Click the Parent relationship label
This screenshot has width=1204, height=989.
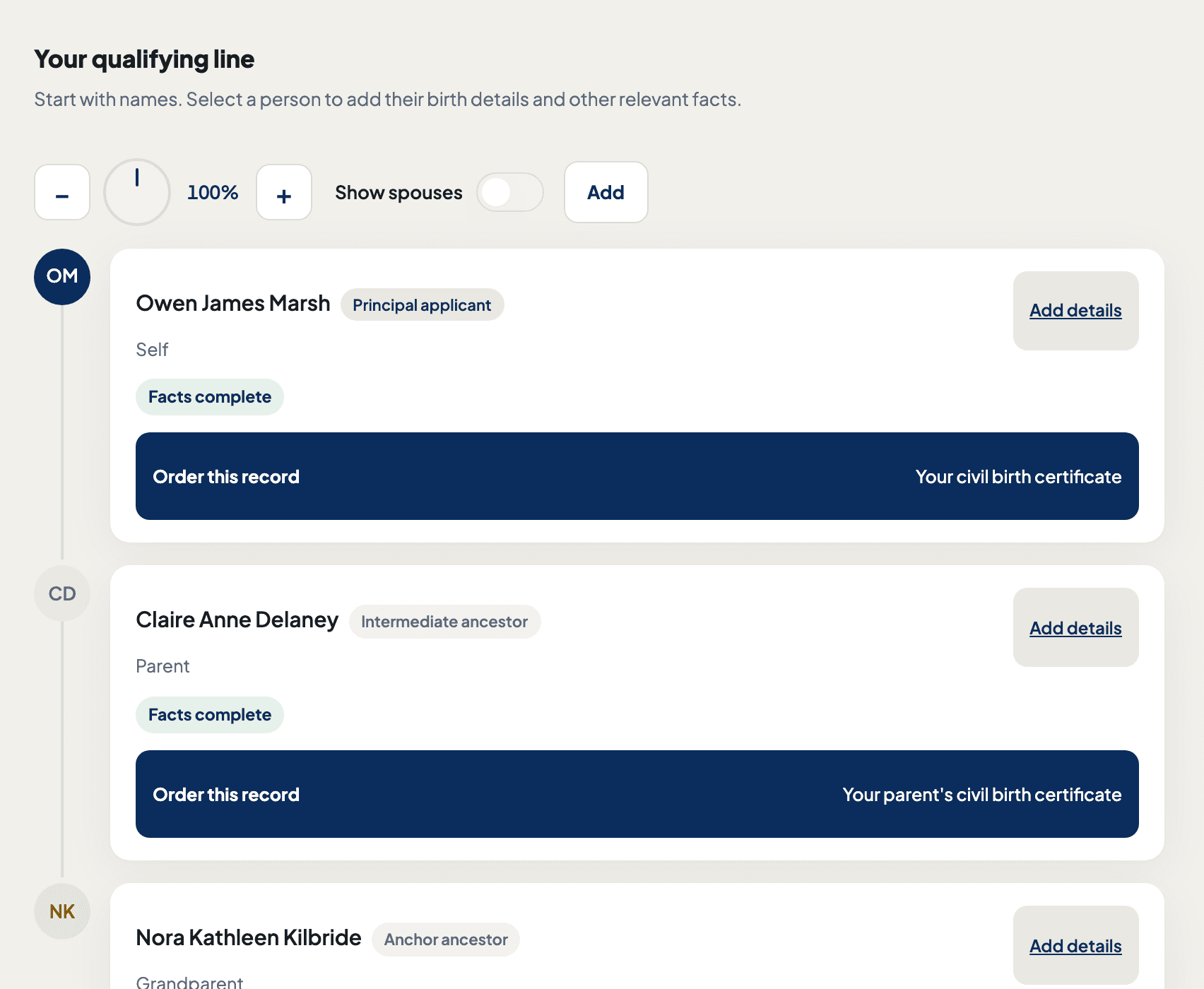(163, 666)
